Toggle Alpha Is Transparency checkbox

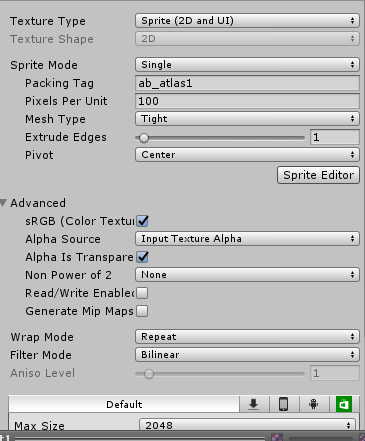click(142, 257)
